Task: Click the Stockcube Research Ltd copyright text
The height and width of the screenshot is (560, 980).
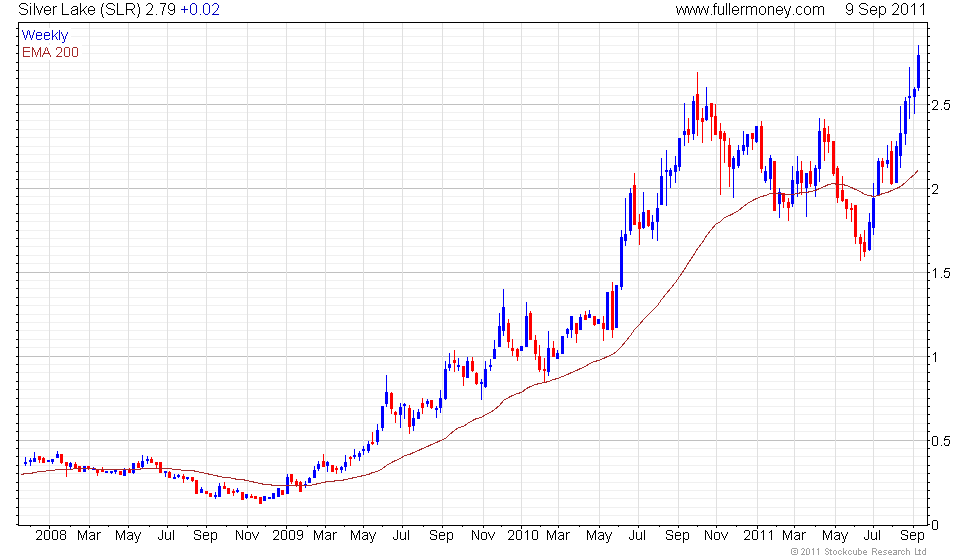Action: [859, 552]
